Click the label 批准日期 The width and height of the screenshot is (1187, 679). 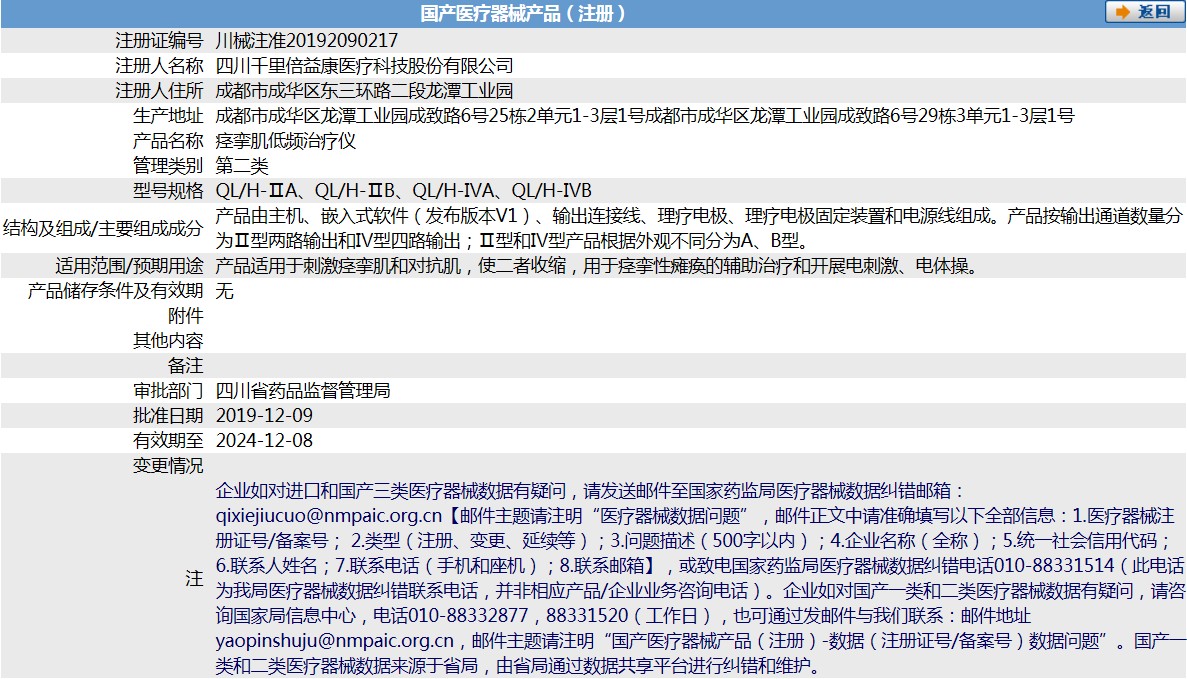pyautogui.click(x=168, y=416)
